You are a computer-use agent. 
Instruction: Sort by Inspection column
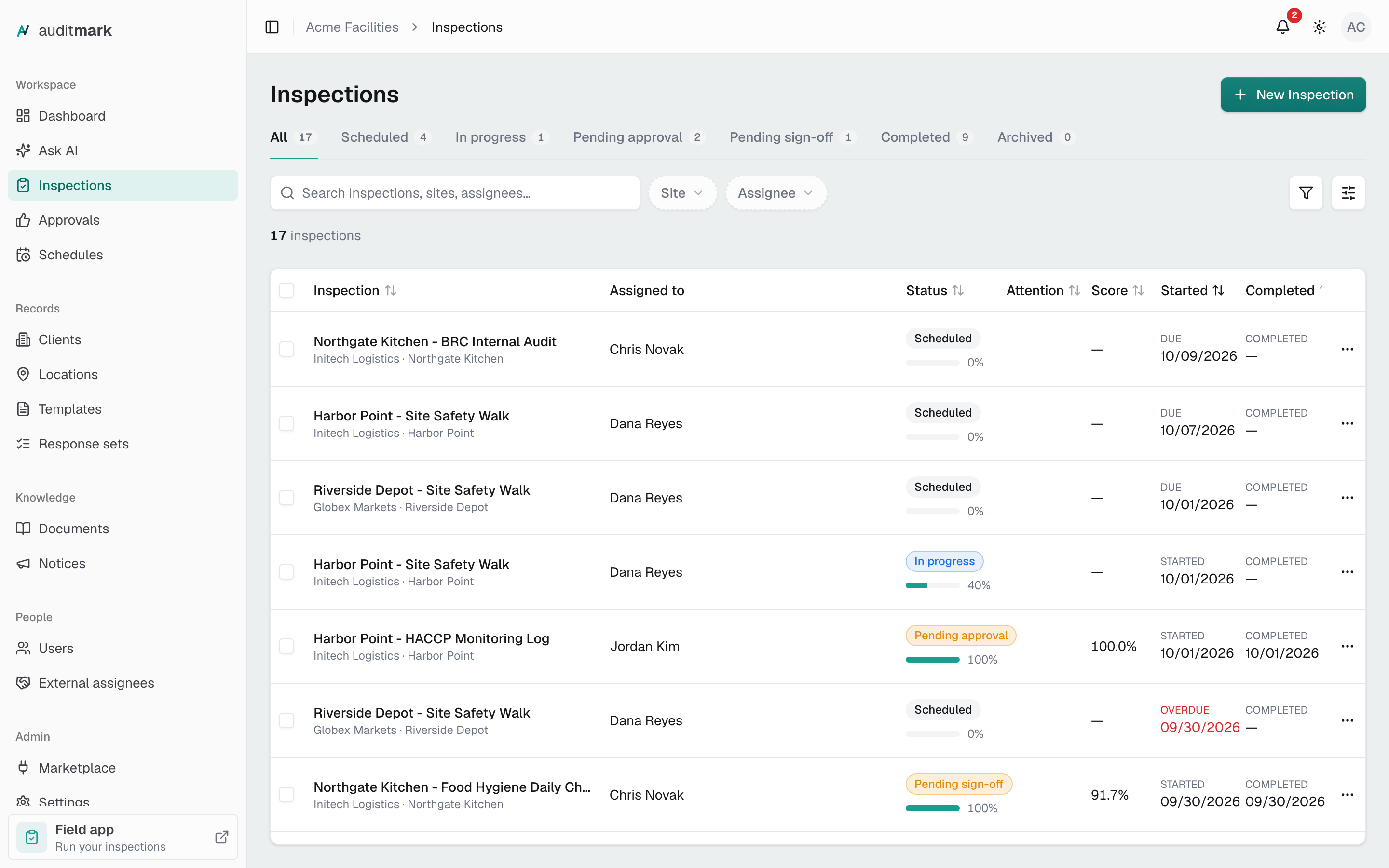click(x=354, y=290)
